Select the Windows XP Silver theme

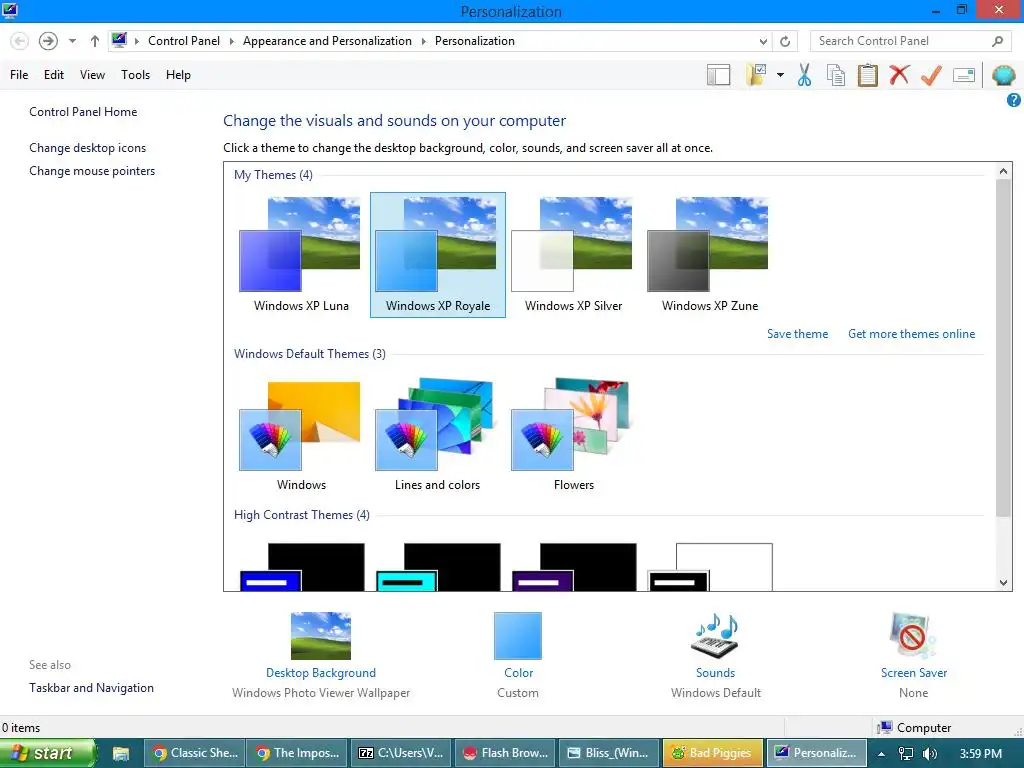(x=573, y=255)
